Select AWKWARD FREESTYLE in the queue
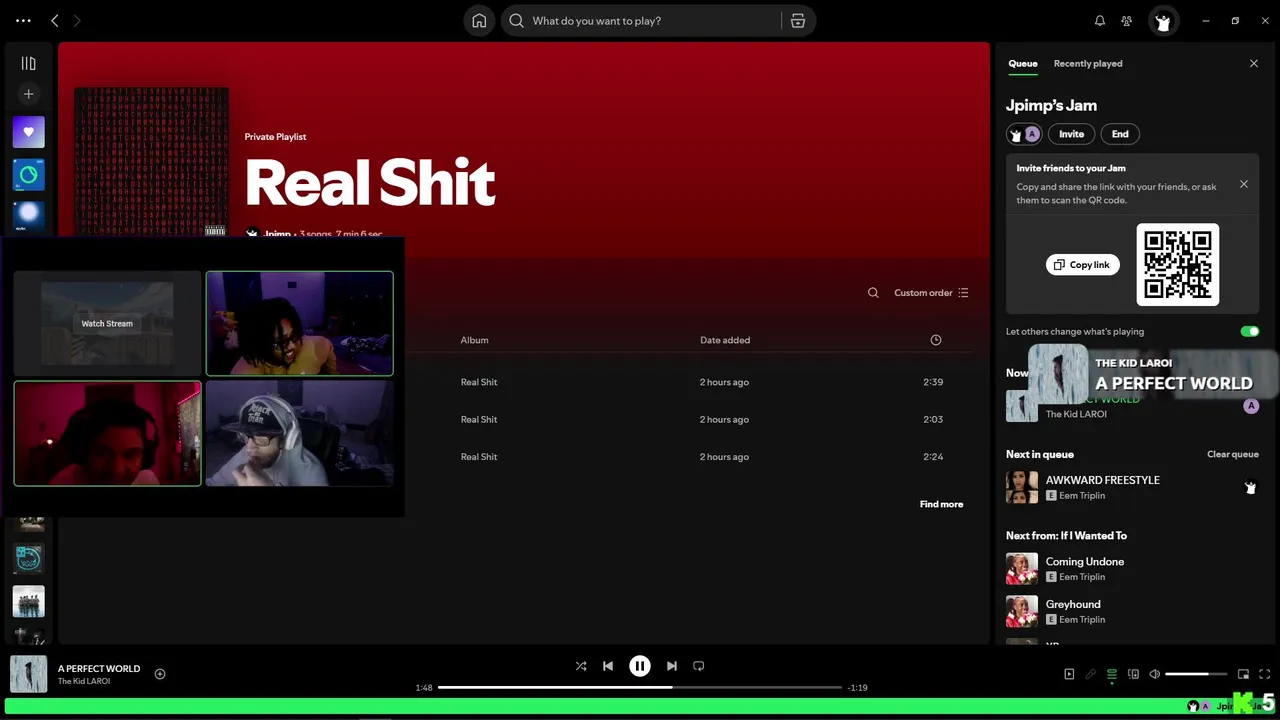Screen dimensions: 1280x720 [1132, 487]
